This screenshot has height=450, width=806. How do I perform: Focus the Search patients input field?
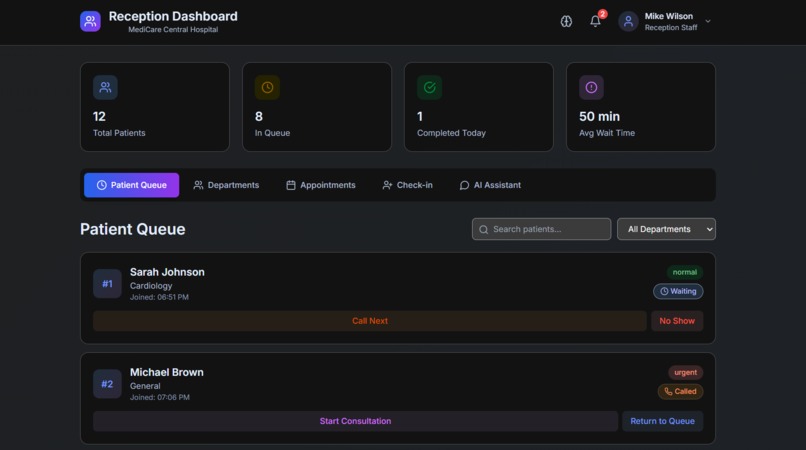point(541,229)
